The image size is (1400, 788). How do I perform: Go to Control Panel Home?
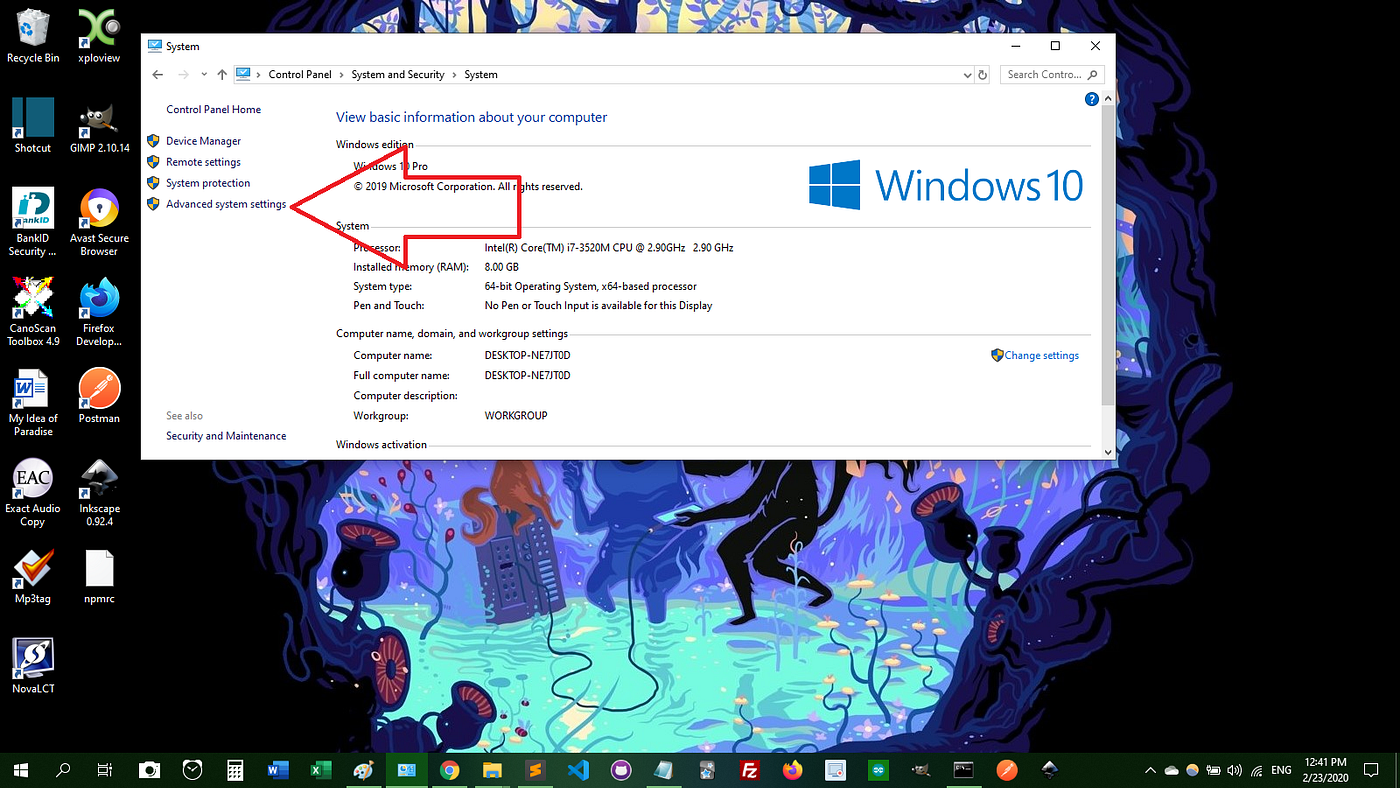pos(213,110)
